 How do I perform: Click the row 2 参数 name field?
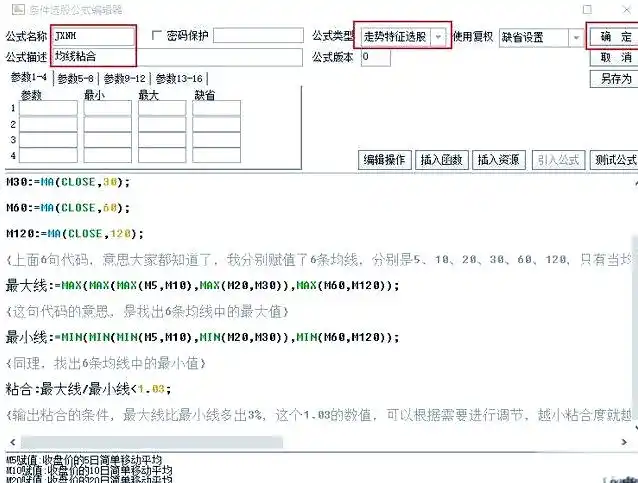[48, 124]
